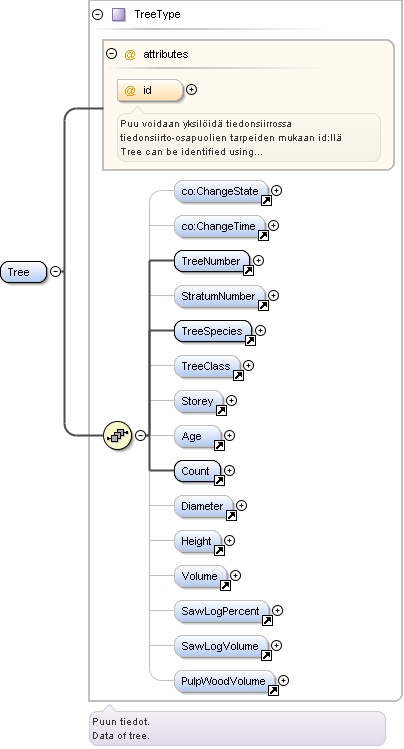This screenshot has height=749, width=404.
Task: Follow reference arrow on Age
Action: (219, 446)
